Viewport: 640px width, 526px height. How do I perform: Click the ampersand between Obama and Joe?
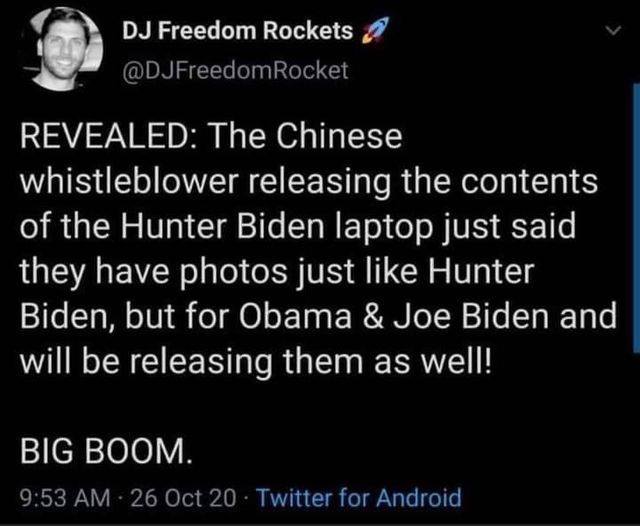[x=371, y=317]
